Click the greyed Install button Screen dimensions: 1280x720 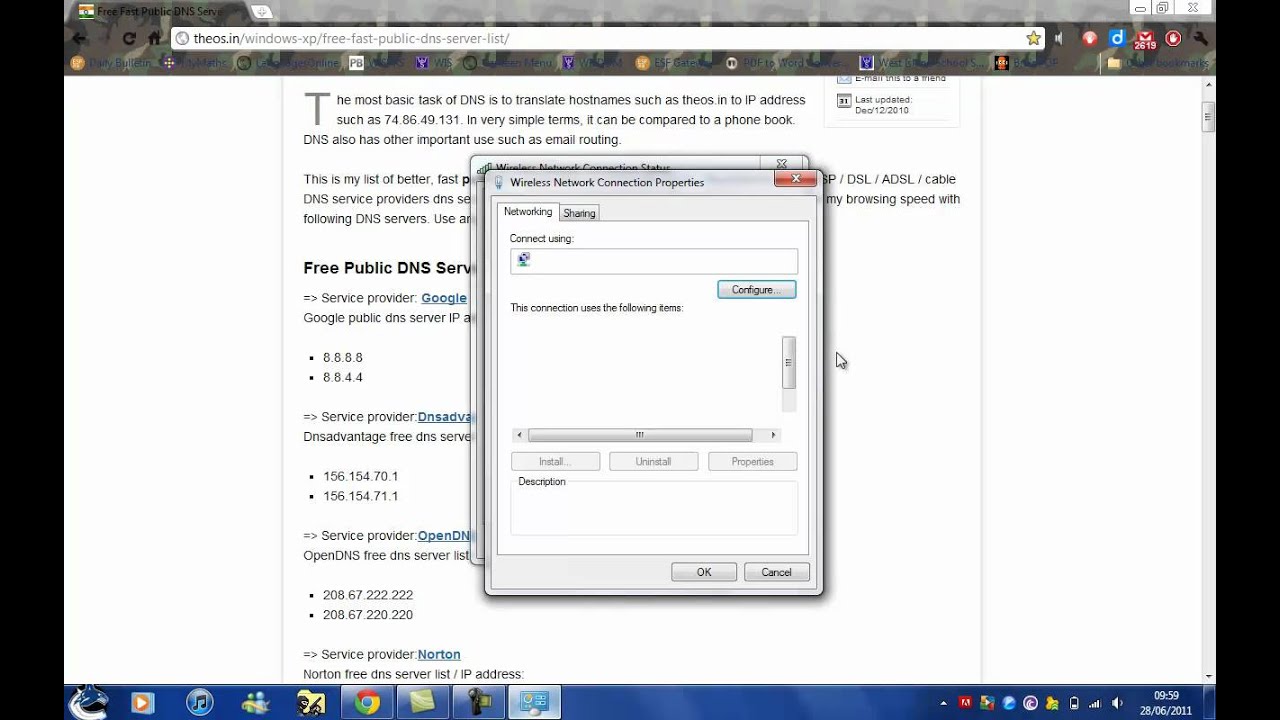[x=555, y=462]
